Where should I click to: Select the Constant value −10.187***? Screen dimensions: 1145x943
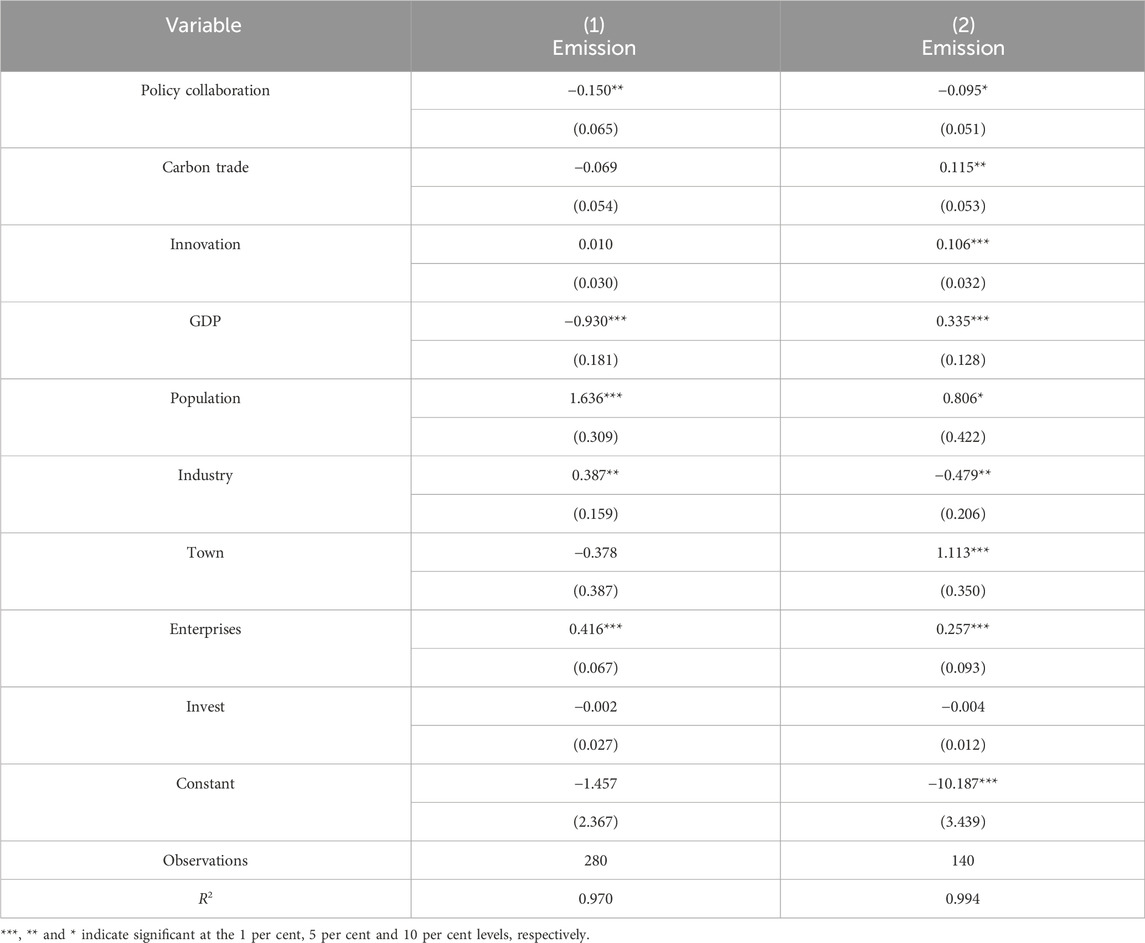tap(963, 784)
